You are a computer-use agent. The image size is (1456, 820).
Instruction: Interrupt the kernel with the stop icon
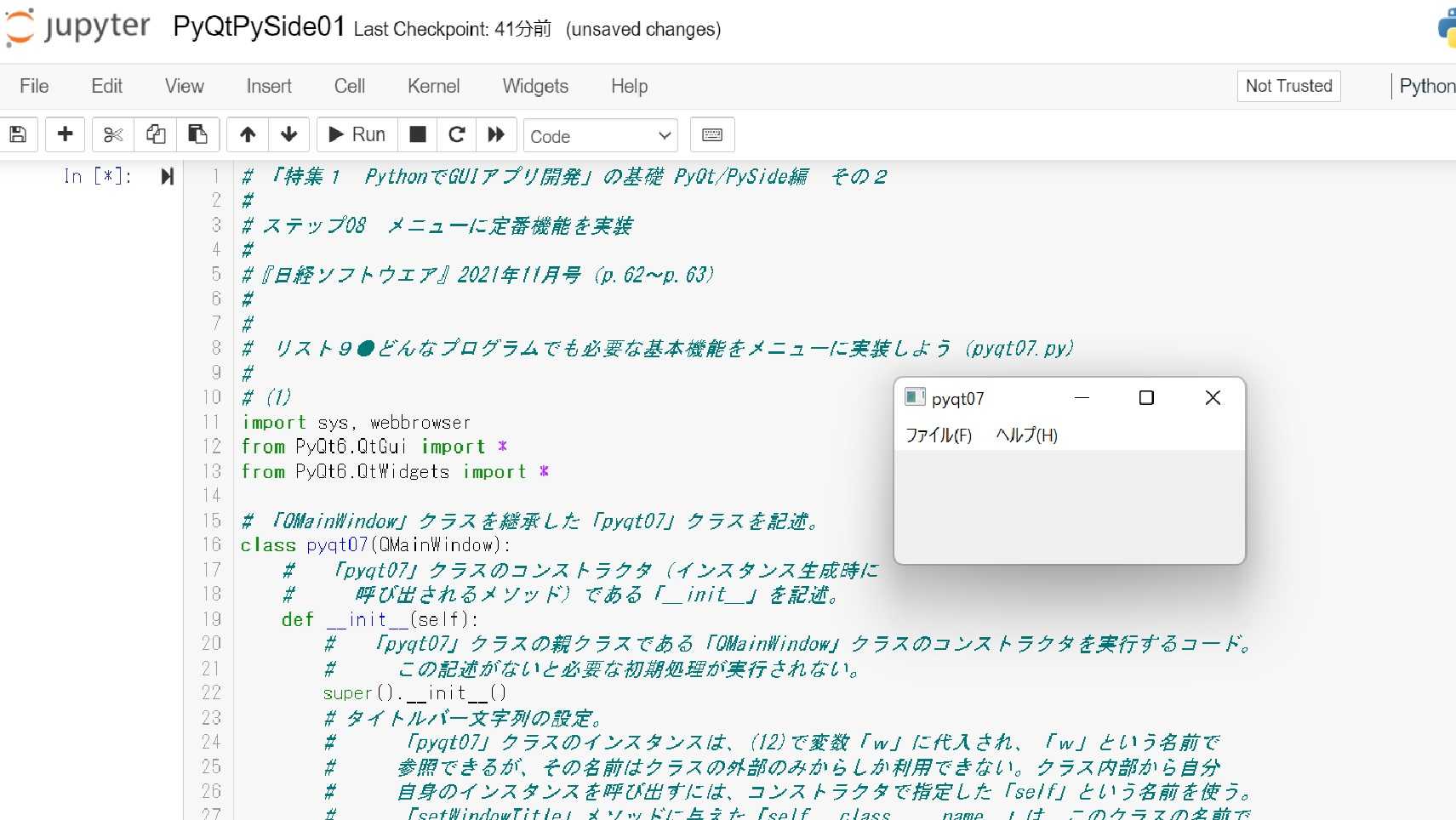417,134
